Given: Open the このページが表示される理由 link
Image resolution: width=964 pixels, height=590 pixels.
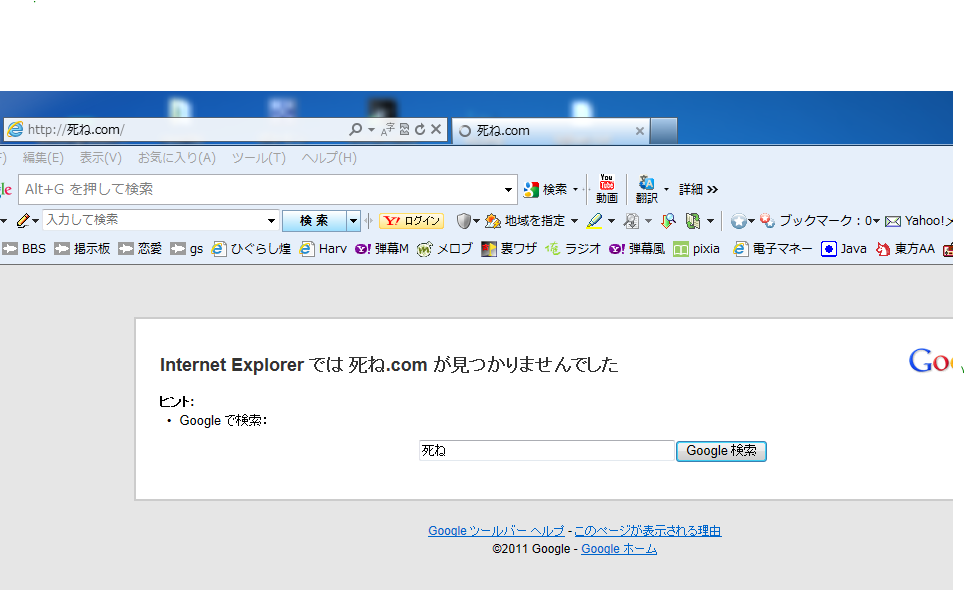Looking at the screenshot, I should click(648, 531).
